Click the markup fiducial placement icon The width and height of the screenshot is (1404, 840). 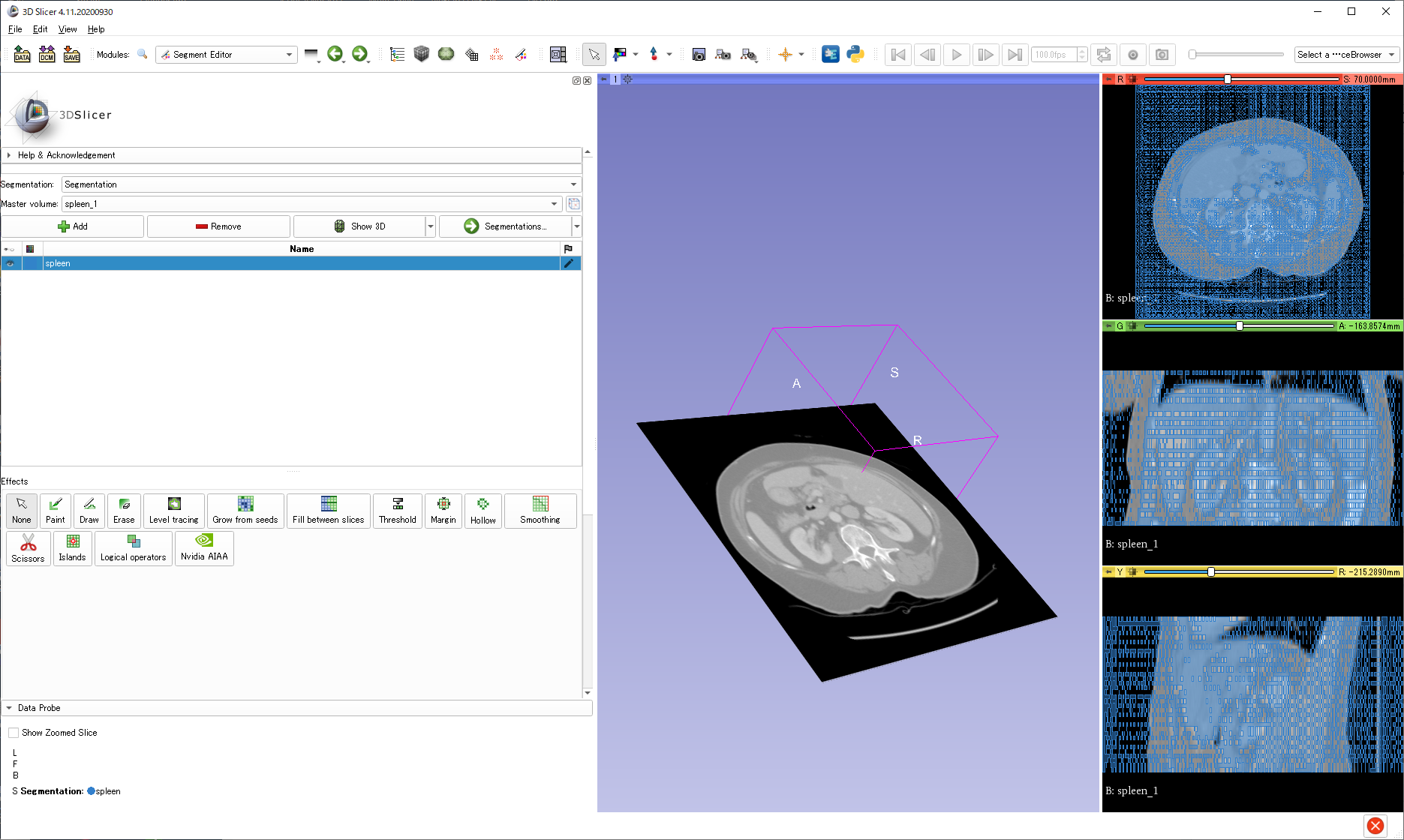tap(654, 54)
